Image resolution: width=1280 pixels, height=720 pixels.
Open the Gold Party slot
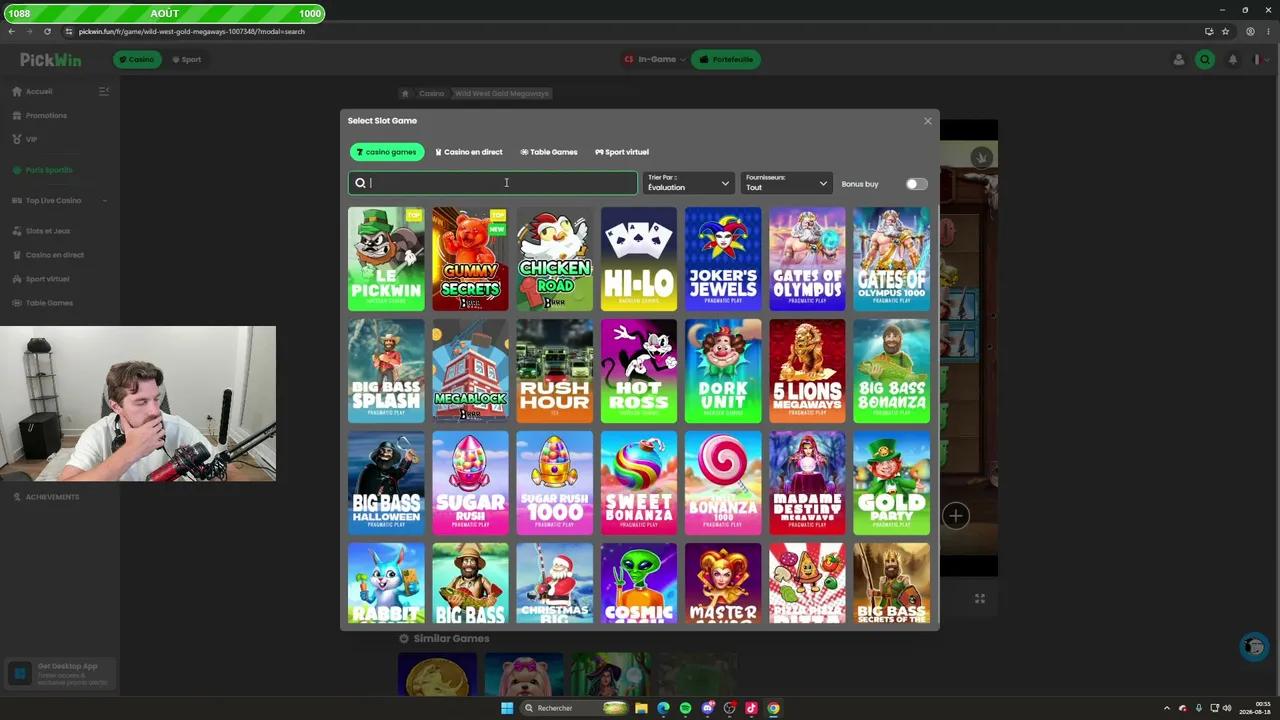click(891, 483)
